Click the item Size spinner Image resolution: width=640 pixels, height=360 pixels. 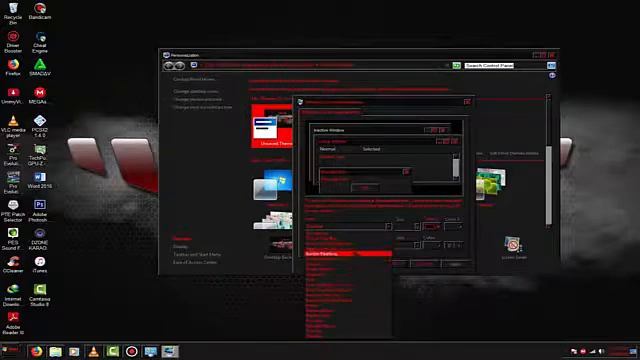(x=417, y=226)
